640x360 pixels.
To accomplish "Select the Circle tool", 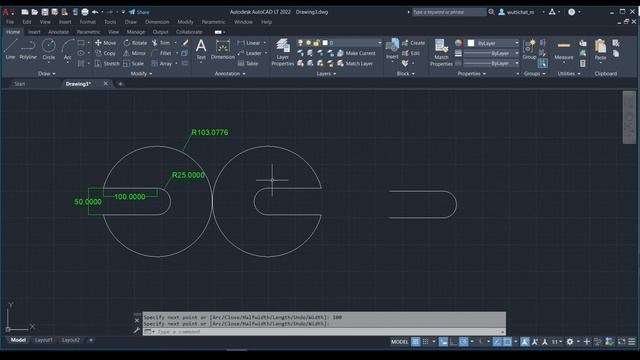I will (x=49, y=49).
